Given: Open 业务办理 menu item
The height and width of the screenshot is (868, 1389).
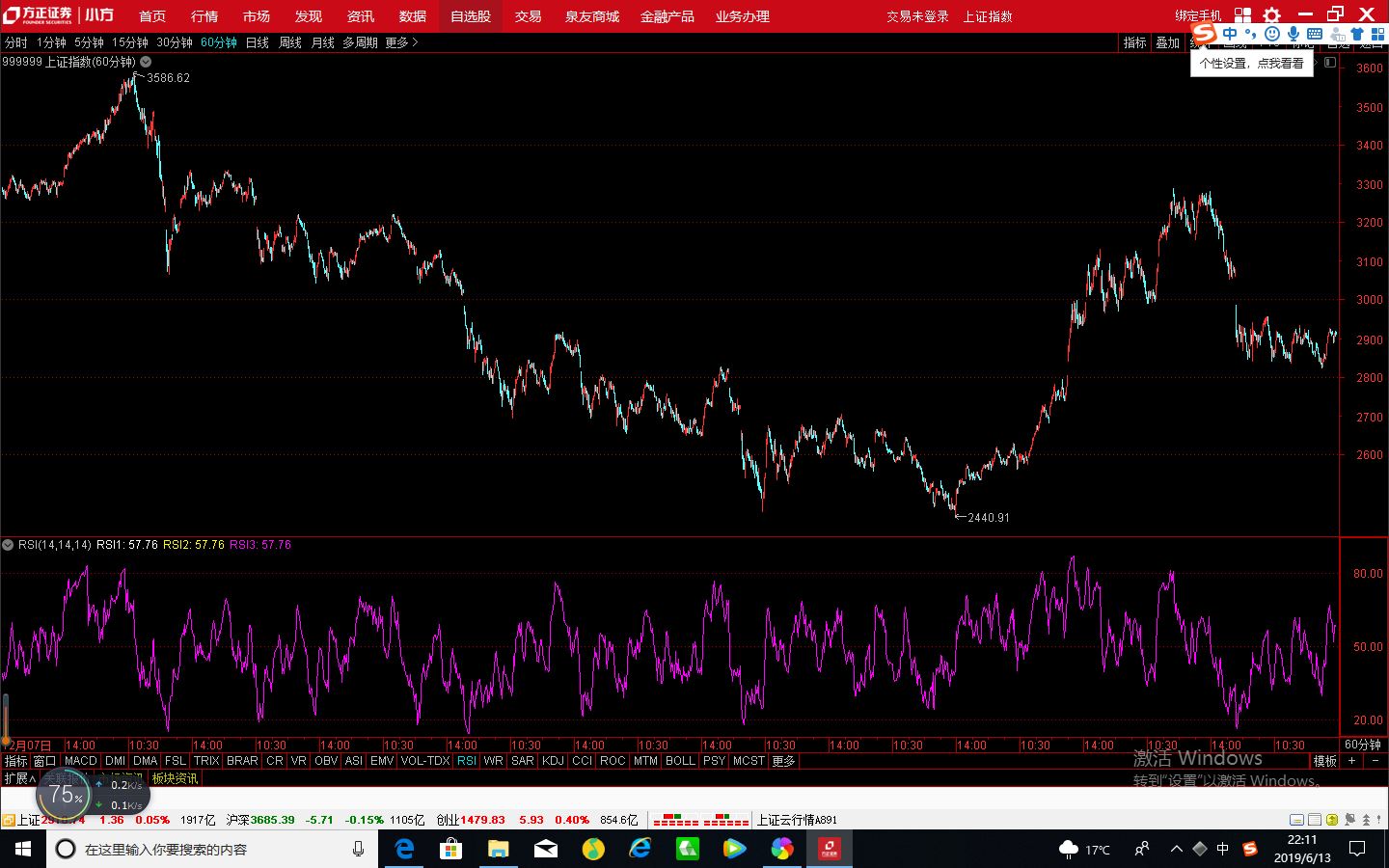Looking at the screenshot, I should pyautogui.click(x=743, y=16).
